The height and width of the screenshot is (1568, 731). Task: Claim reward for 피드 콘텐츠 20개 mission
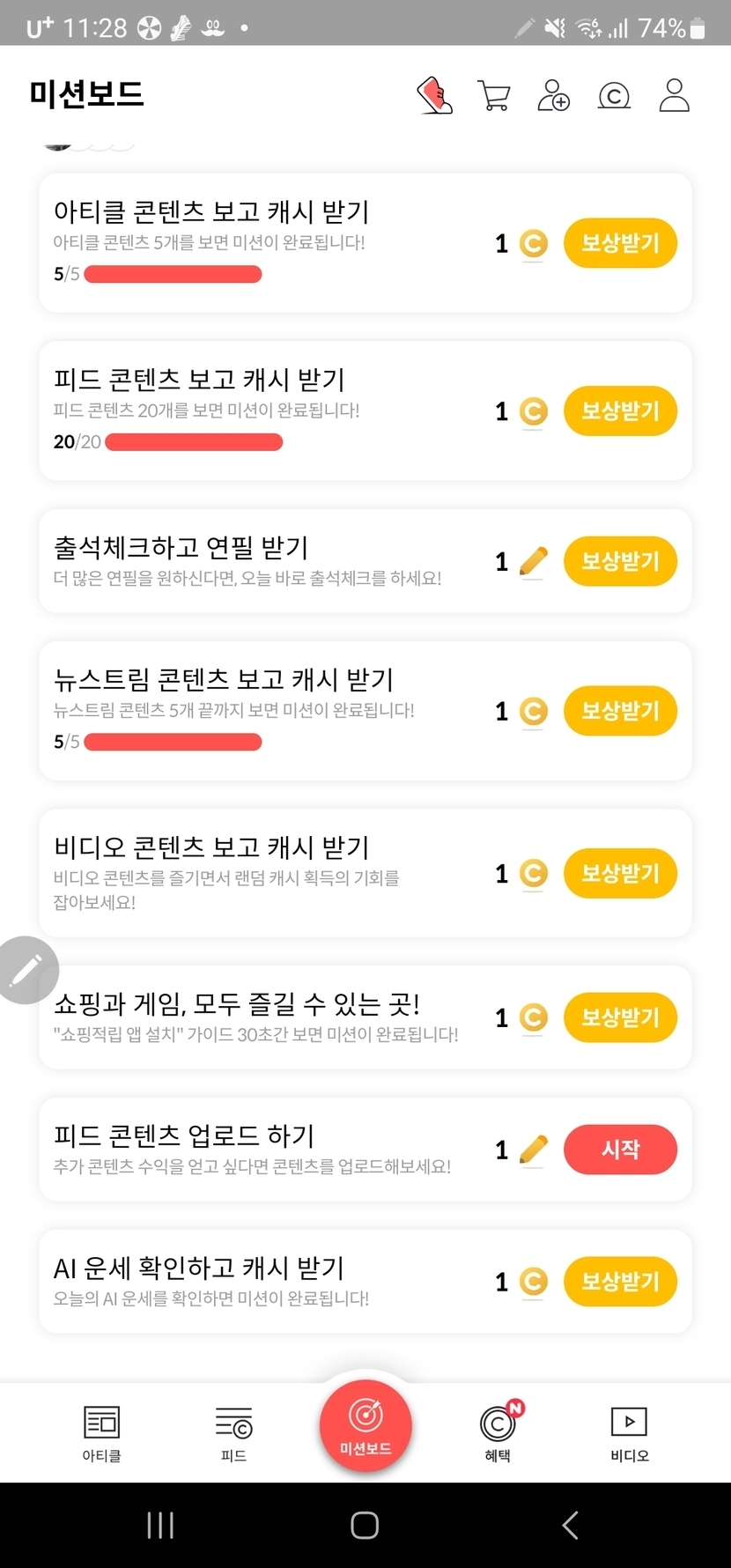click(620, 410)
